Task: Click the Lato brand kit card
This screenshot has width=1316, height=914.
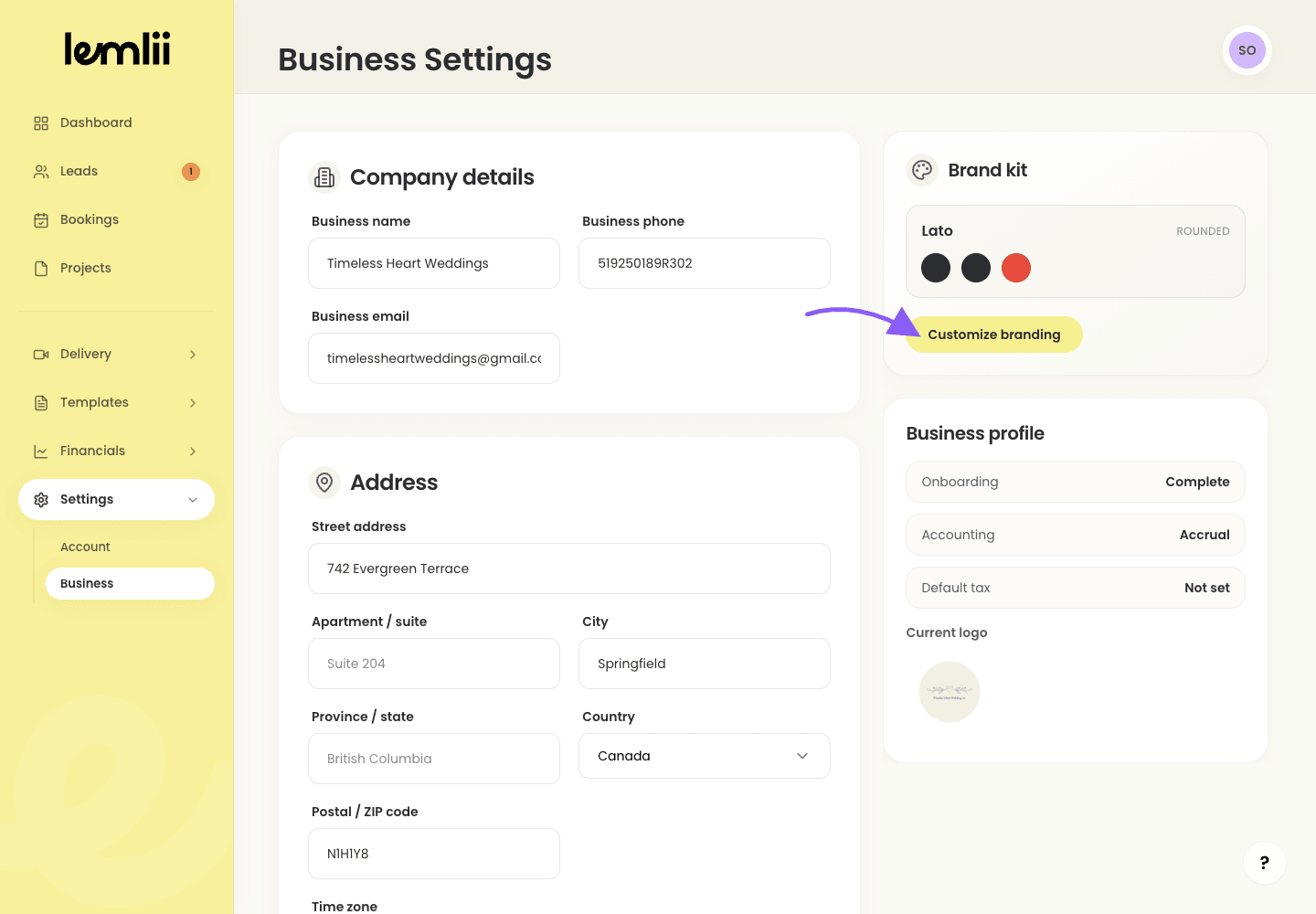Action: (x=1076, y=251)
